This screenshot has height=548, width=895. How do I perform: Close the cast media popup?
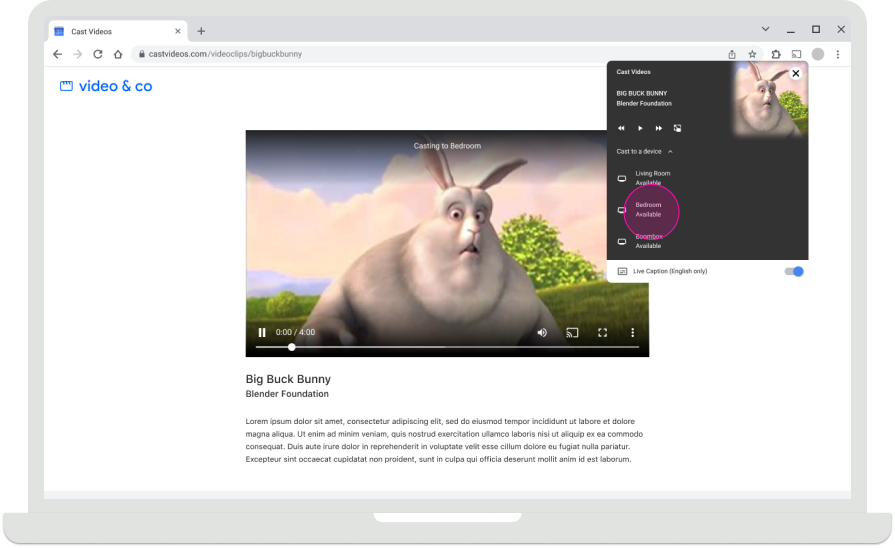[796, 73]
